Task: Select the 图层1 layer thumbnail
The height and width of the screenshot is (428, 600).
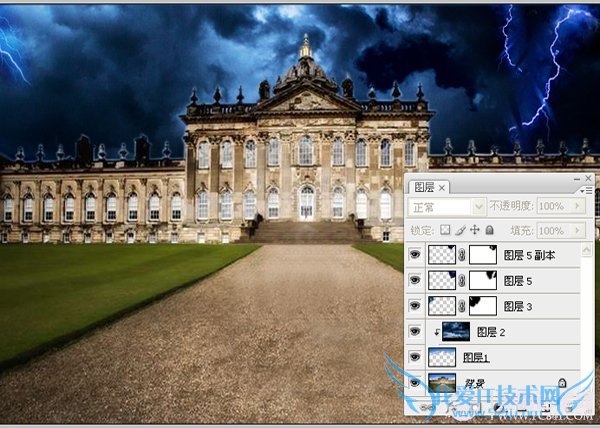Action: click(x=442, y=357)
